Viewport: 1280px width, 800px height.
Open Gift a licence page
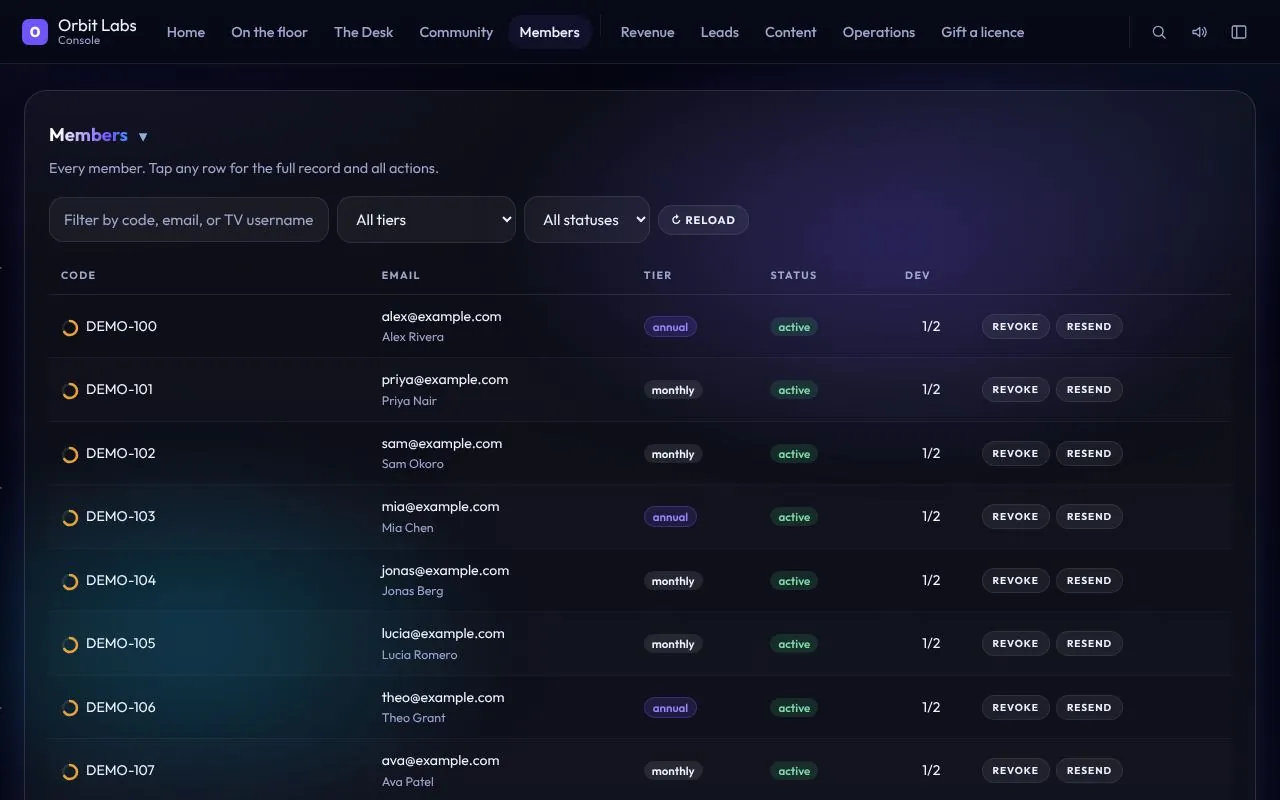983,32
